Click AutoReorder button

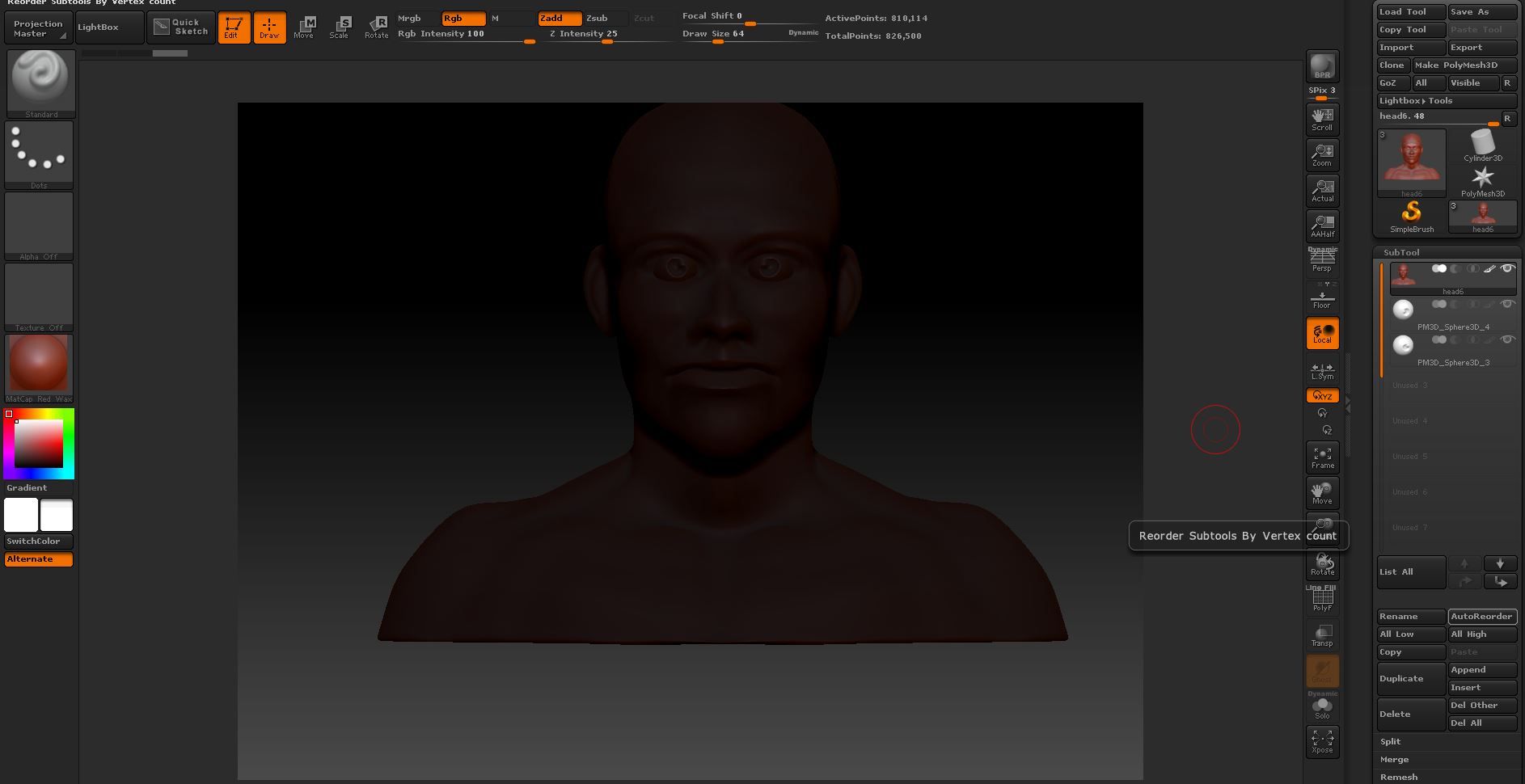1482,617
